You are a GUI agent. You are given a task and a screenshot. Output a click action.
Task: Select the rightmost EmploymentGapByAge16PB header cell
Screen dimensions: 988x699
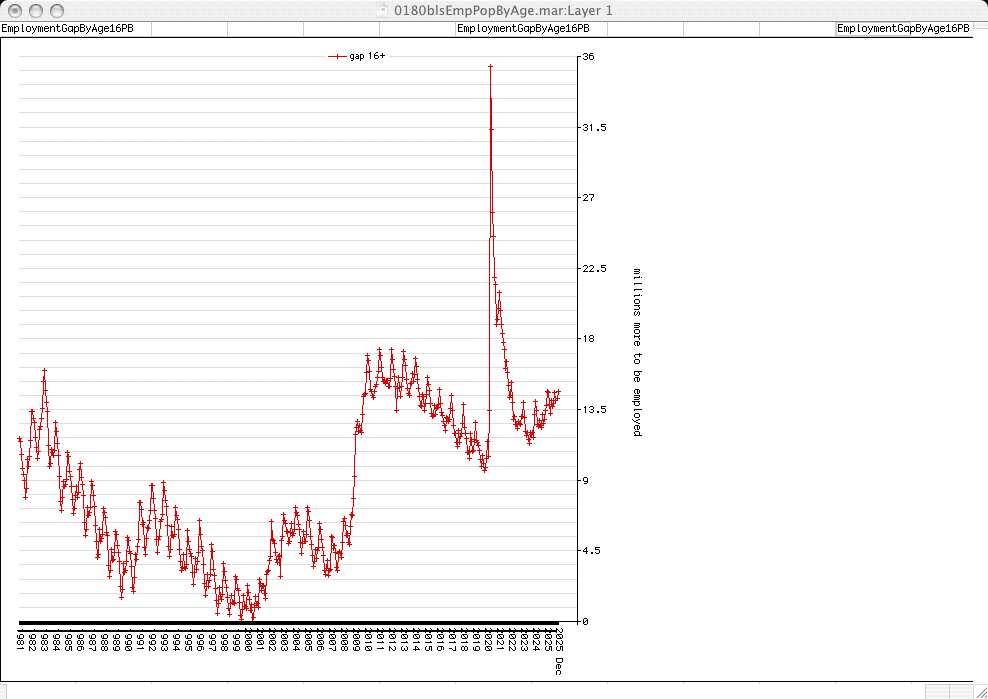pyautogui.click(x=903, y=29)
